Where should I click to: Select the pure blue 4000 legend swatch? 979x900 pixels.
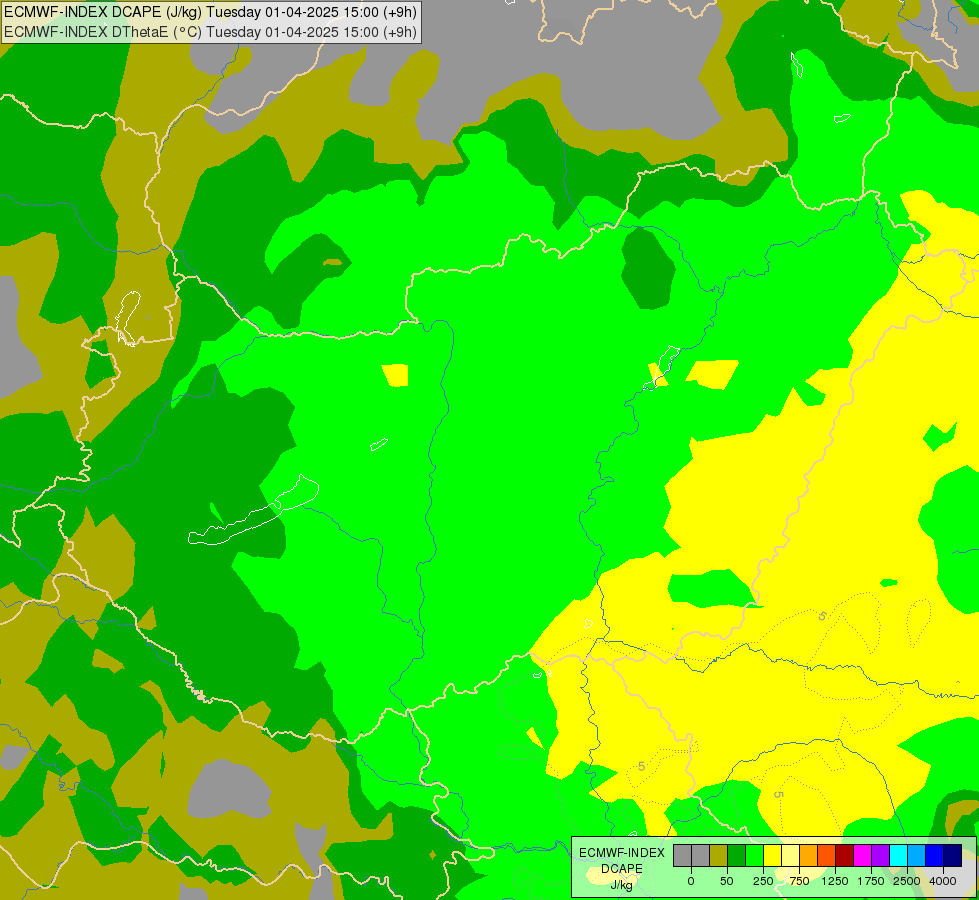[x=935, y=855]
